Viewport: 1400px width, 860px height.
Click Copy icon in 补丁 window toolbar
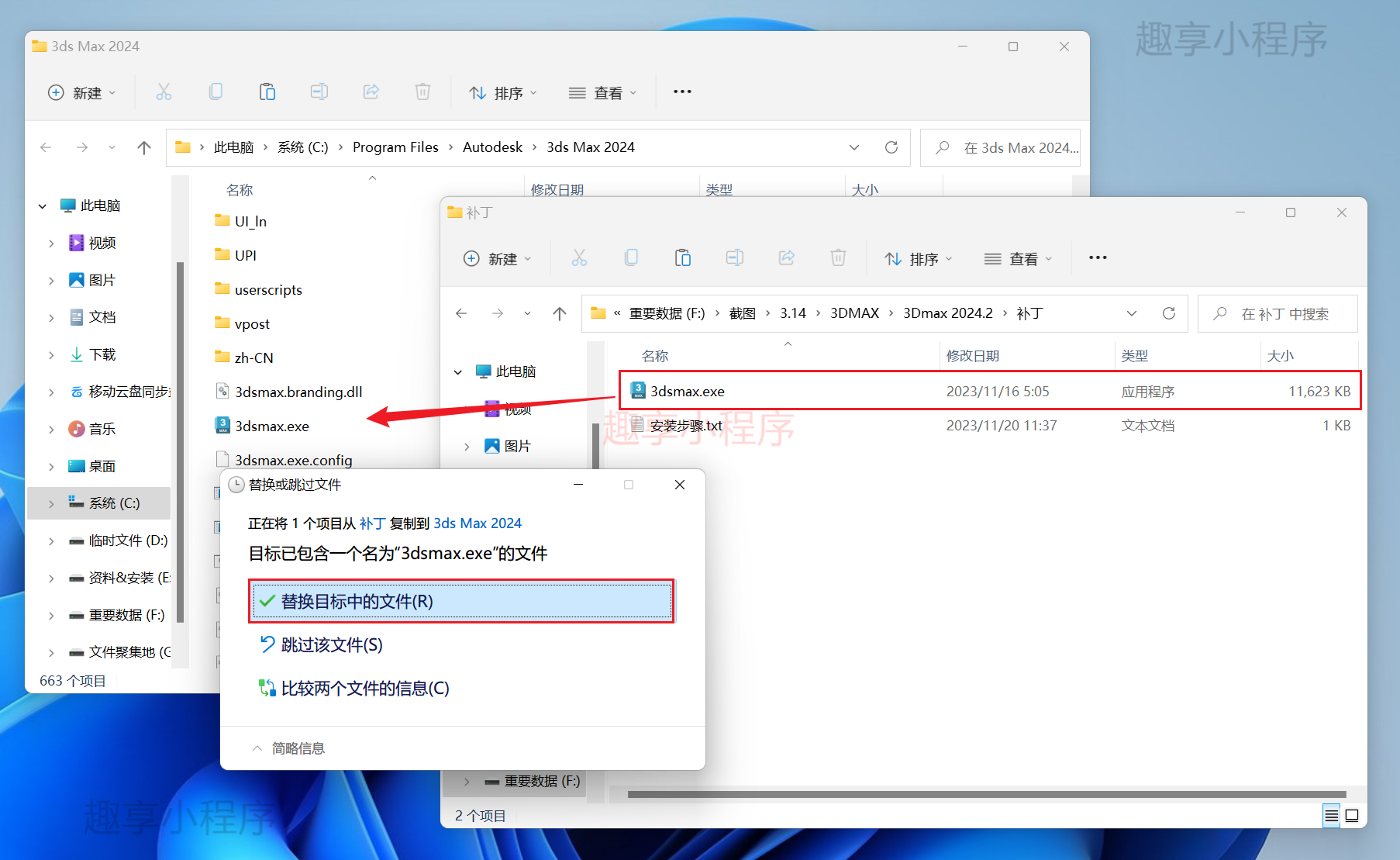(631, 258)
